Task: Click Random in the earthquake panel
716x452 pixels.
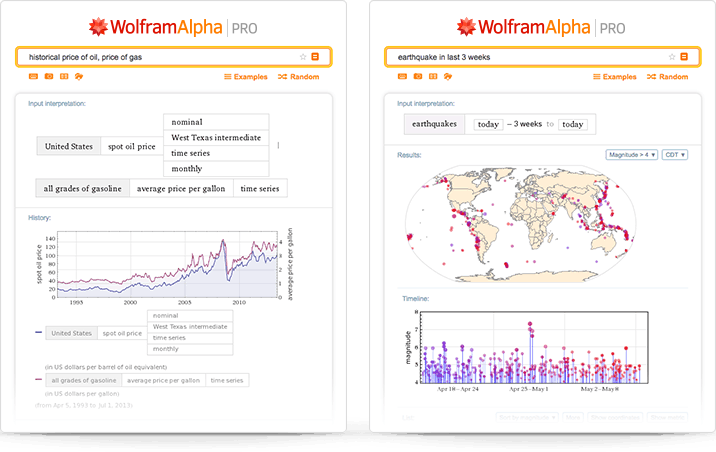Action: 666,76
